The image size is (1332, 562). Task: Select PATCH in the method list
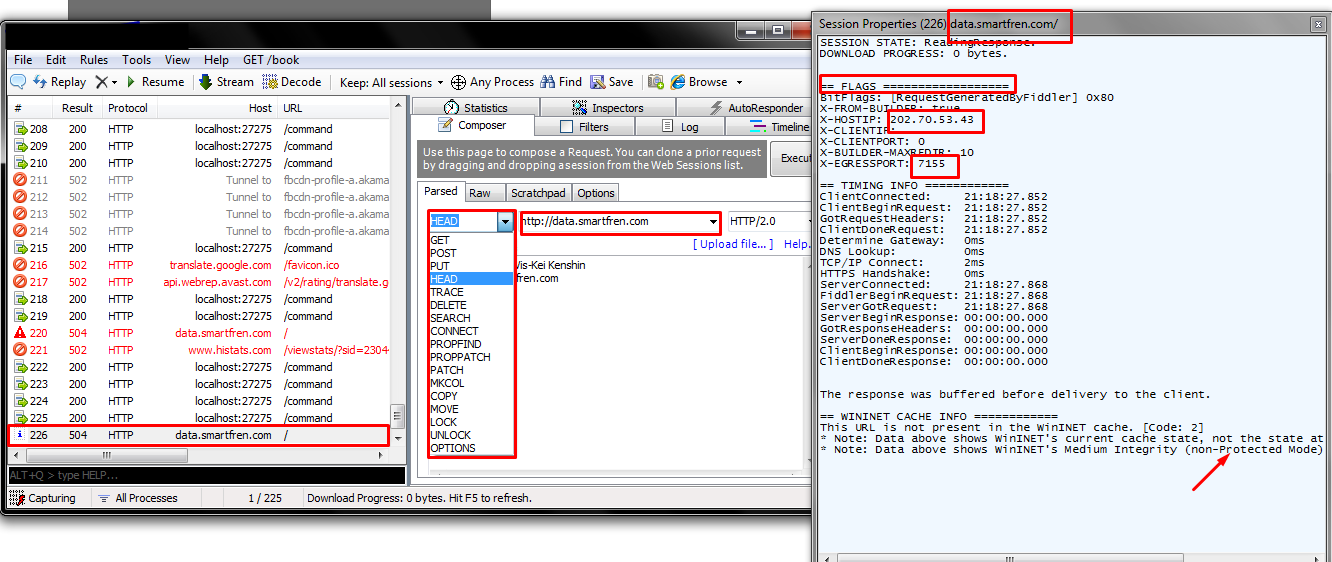tap(471, 370)
